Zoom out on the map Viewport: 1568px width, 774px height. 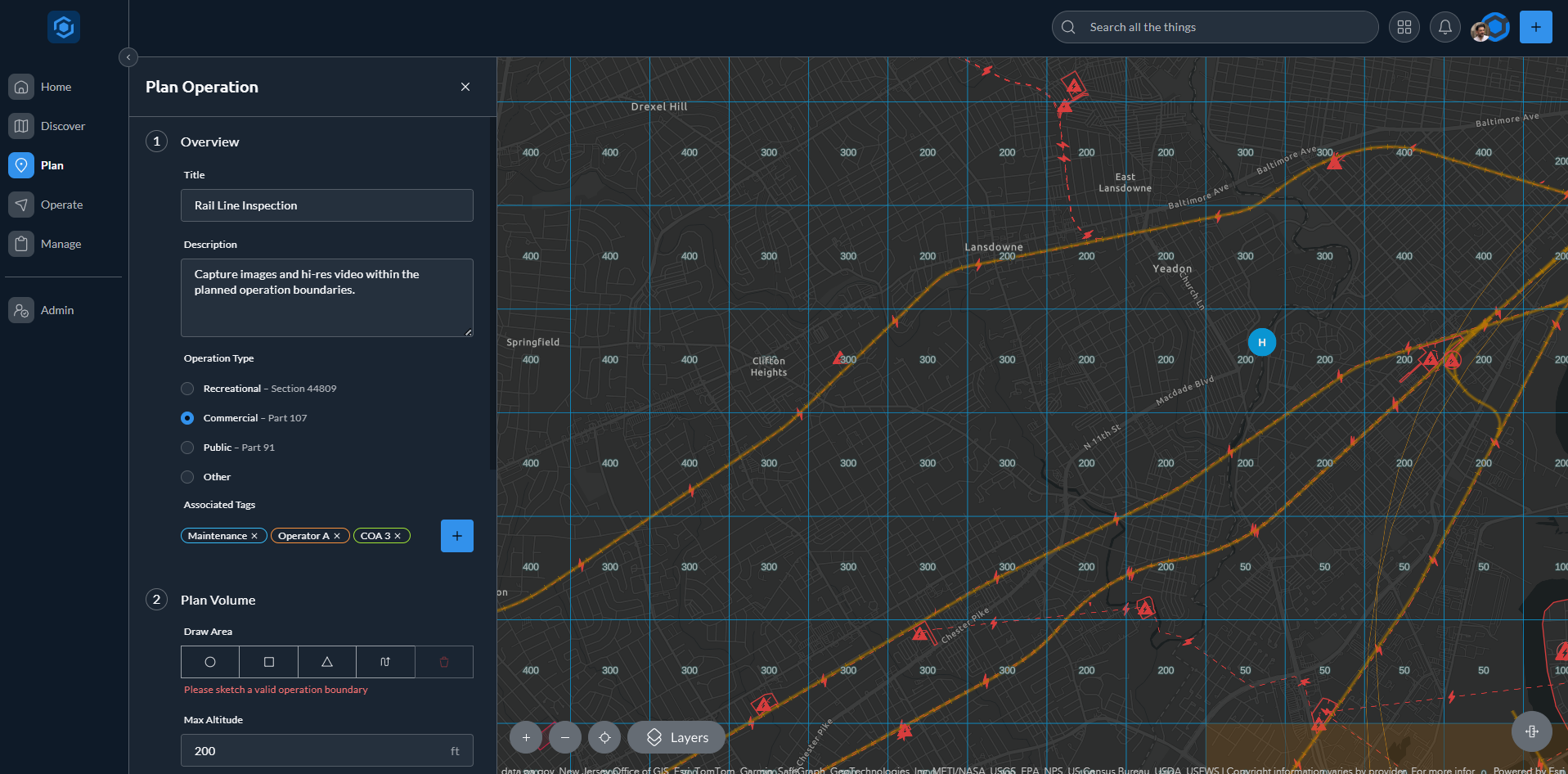[x=565, y=737]
